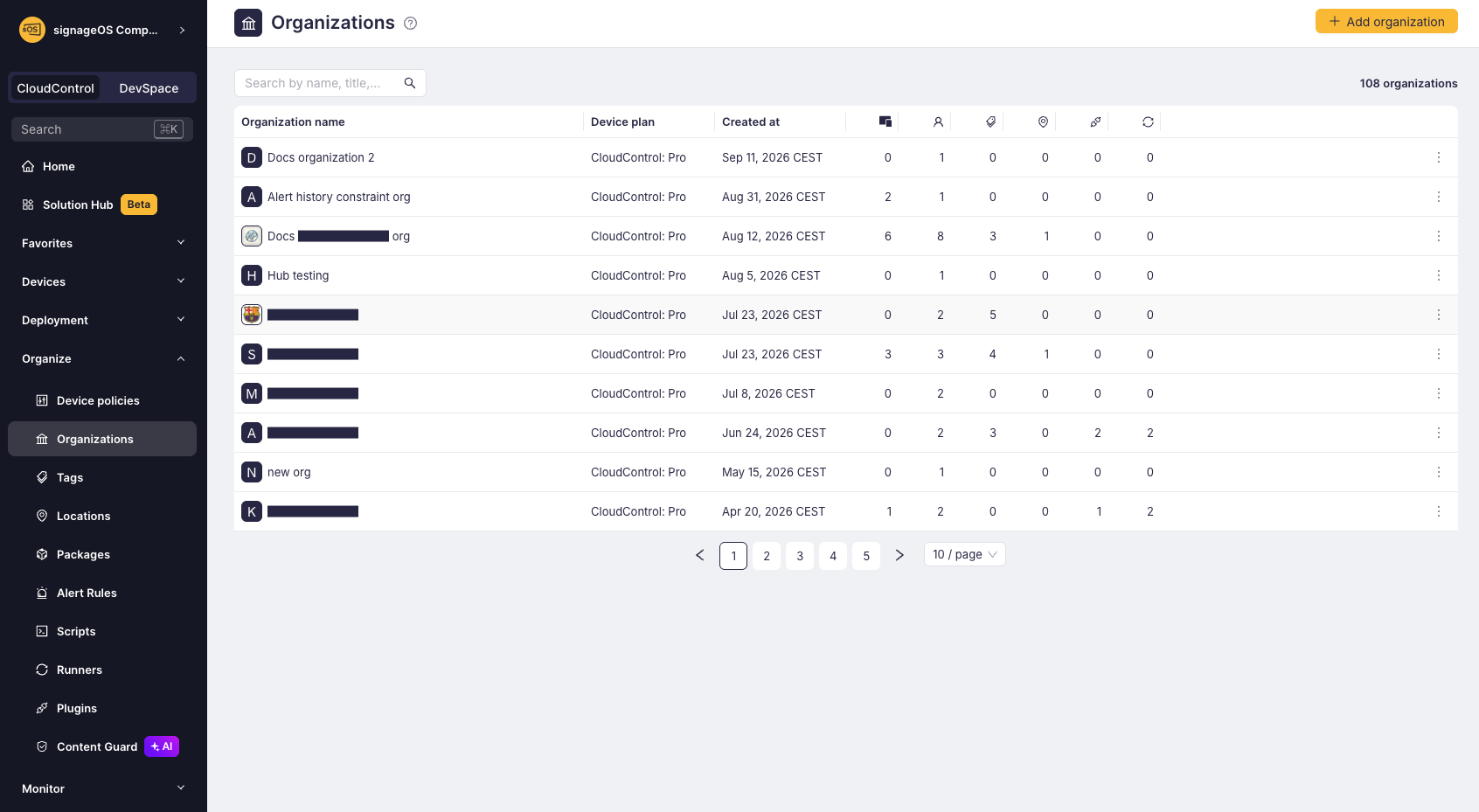This screenshot has width=1479, height=812.
Task: Click the users column header icon
Action: (x=938, y=121)
